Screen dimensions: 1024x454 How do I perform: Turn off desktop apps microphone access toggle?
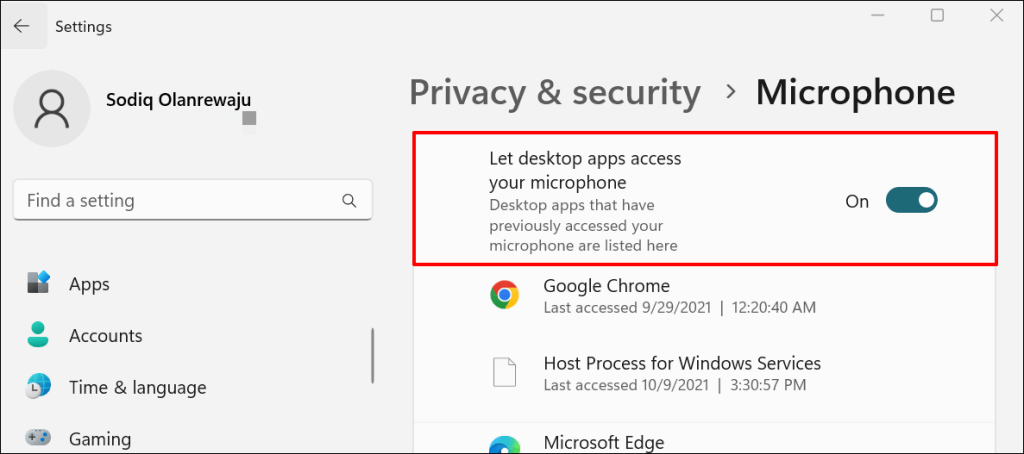[x=911, y=201]
